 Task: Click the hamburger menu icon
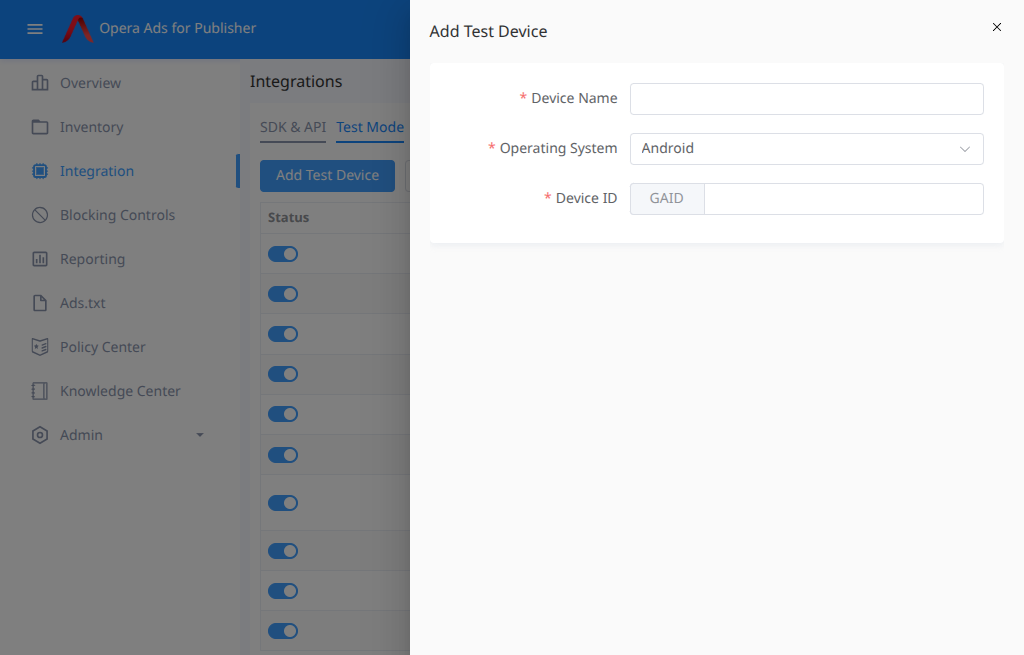click(35, 29)
